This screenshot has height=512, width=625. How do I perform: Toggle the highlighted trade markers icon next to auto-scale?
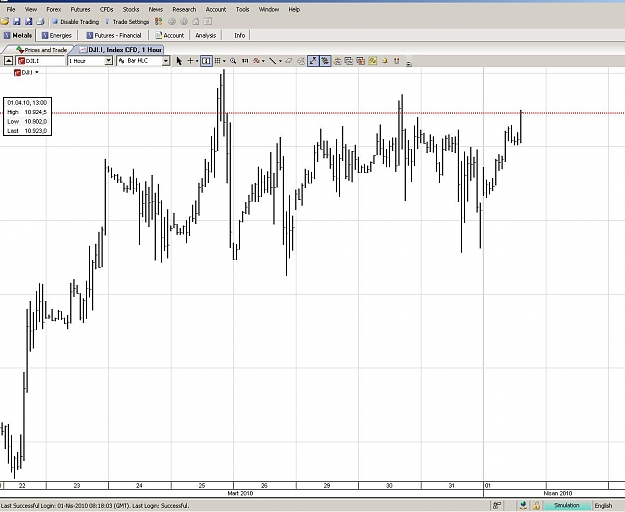(325, 61)
